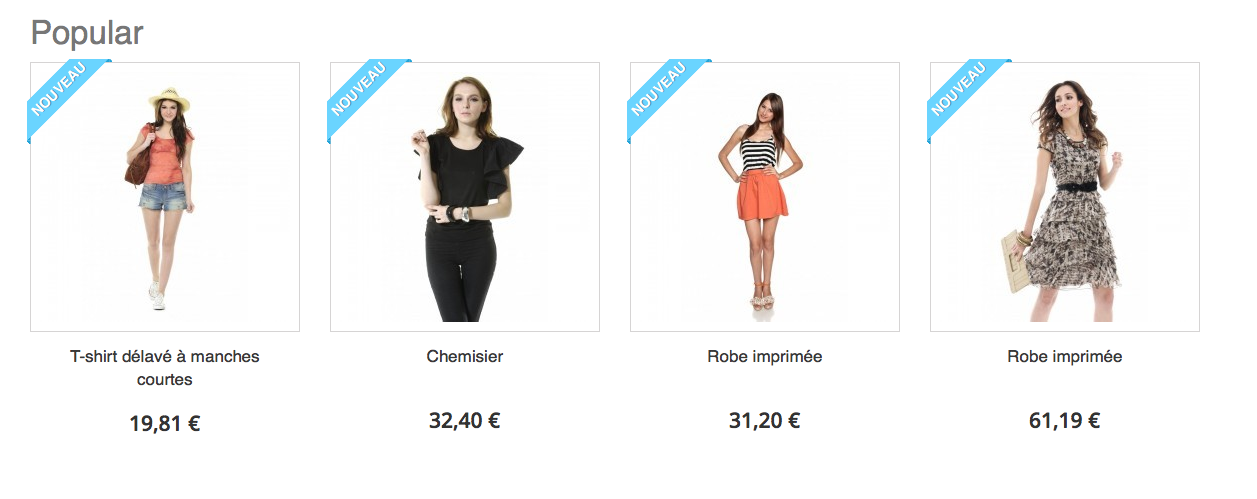Open the Chemisier product title link
This screenshot has height=499, width=1257.
[465, 357]
